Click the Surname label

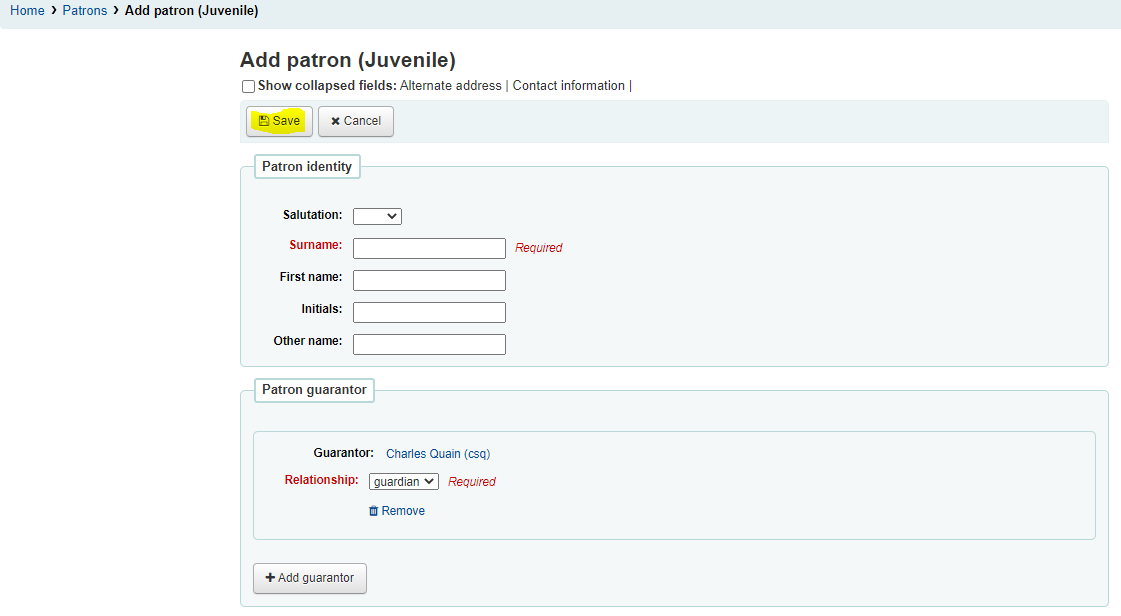(x=316, y=245)
